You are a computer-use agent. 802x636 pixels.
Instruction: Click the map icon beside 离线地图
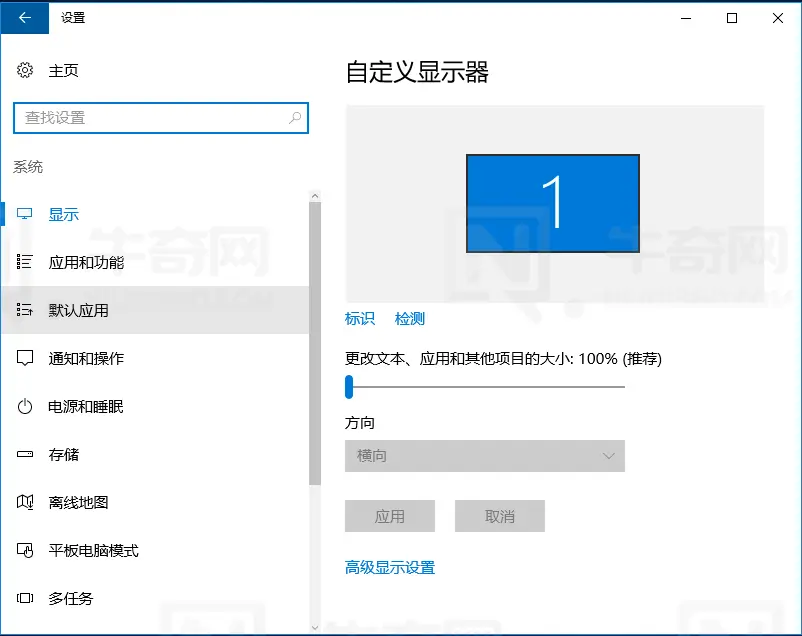click(25, 502)
